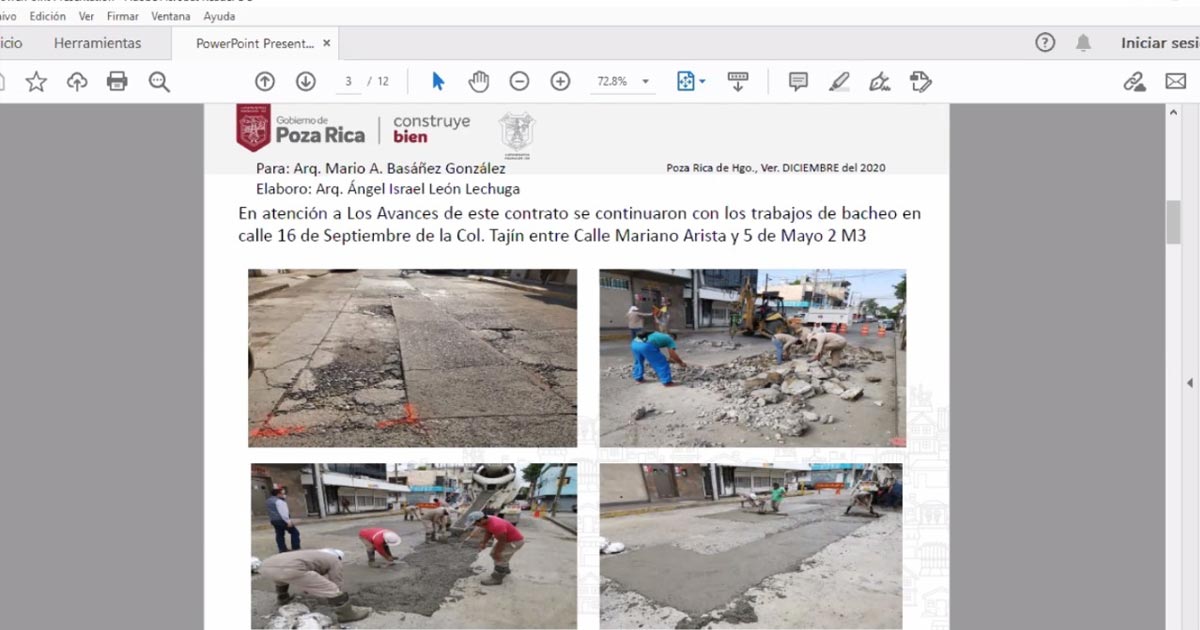
Task: Open the Ventana menu
Action: [x=170, y=17]
